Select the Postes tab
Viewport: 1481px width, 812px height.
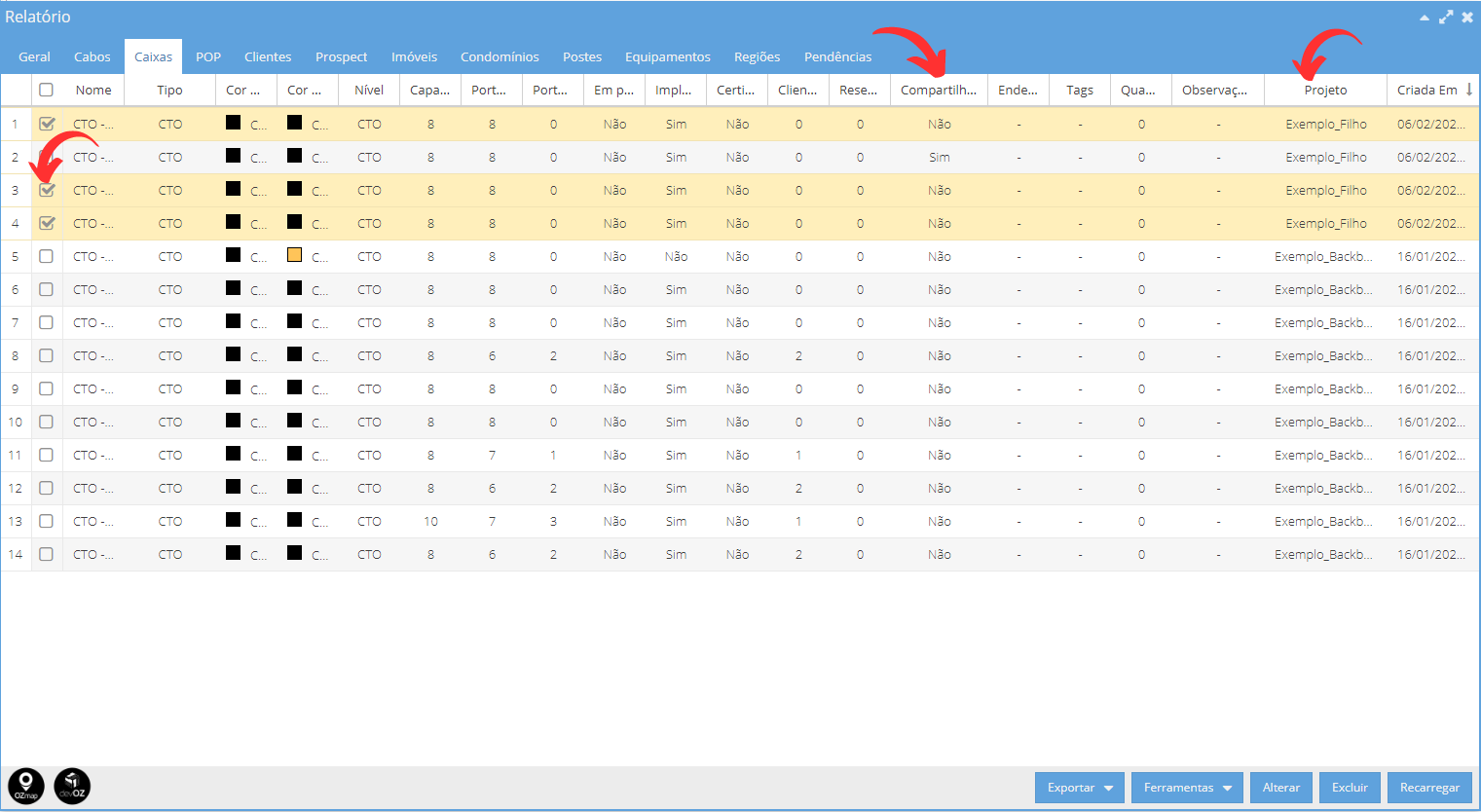[582, 56]
